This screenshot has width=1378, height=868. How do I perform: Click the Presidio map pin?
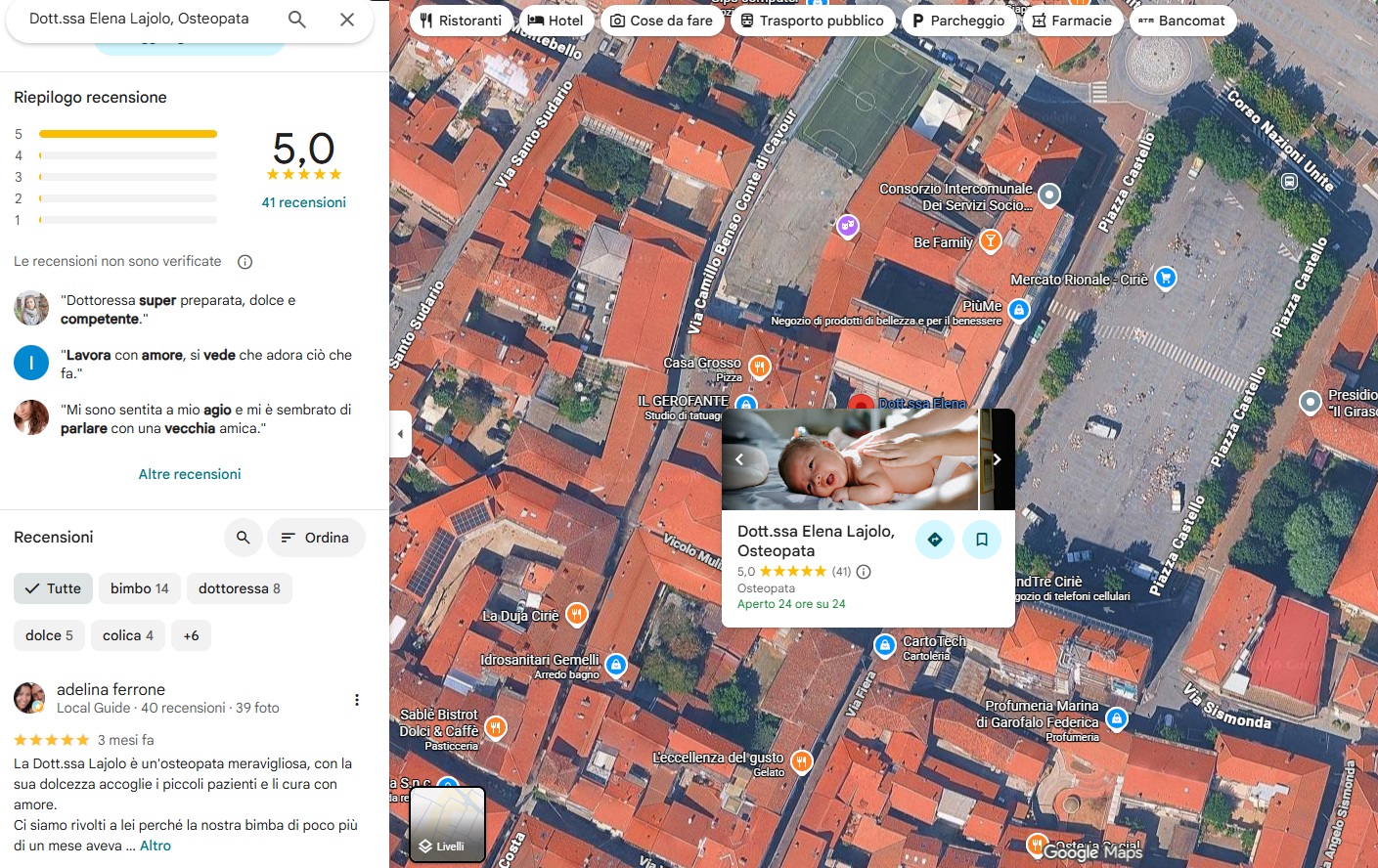coord(1311,402)
